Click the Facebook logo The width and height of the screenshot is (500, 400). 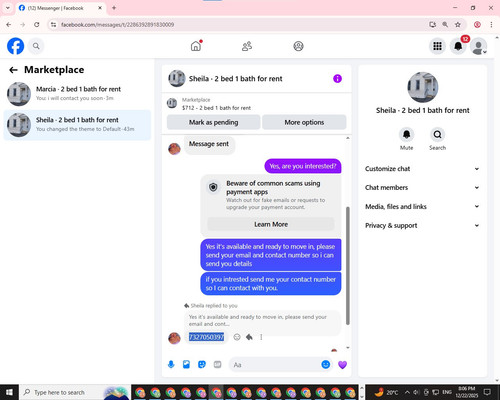15,46
